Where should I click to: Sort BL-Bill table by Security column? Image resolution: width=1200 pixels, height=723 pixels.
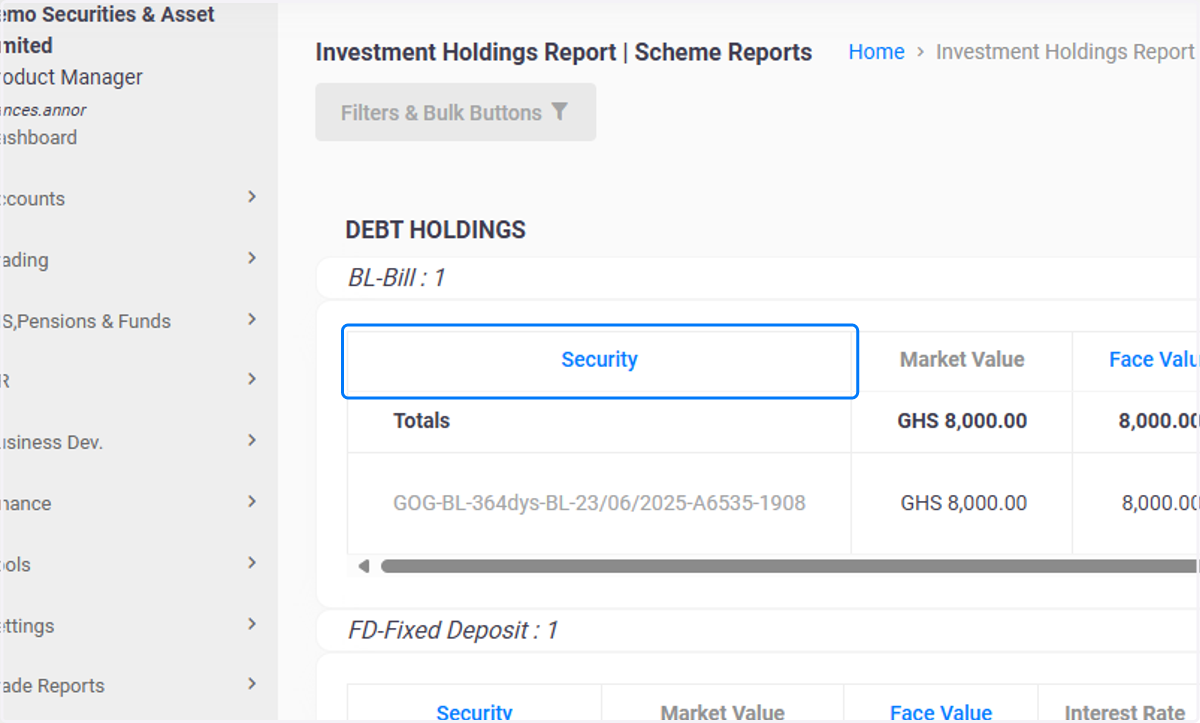[599, 360]
